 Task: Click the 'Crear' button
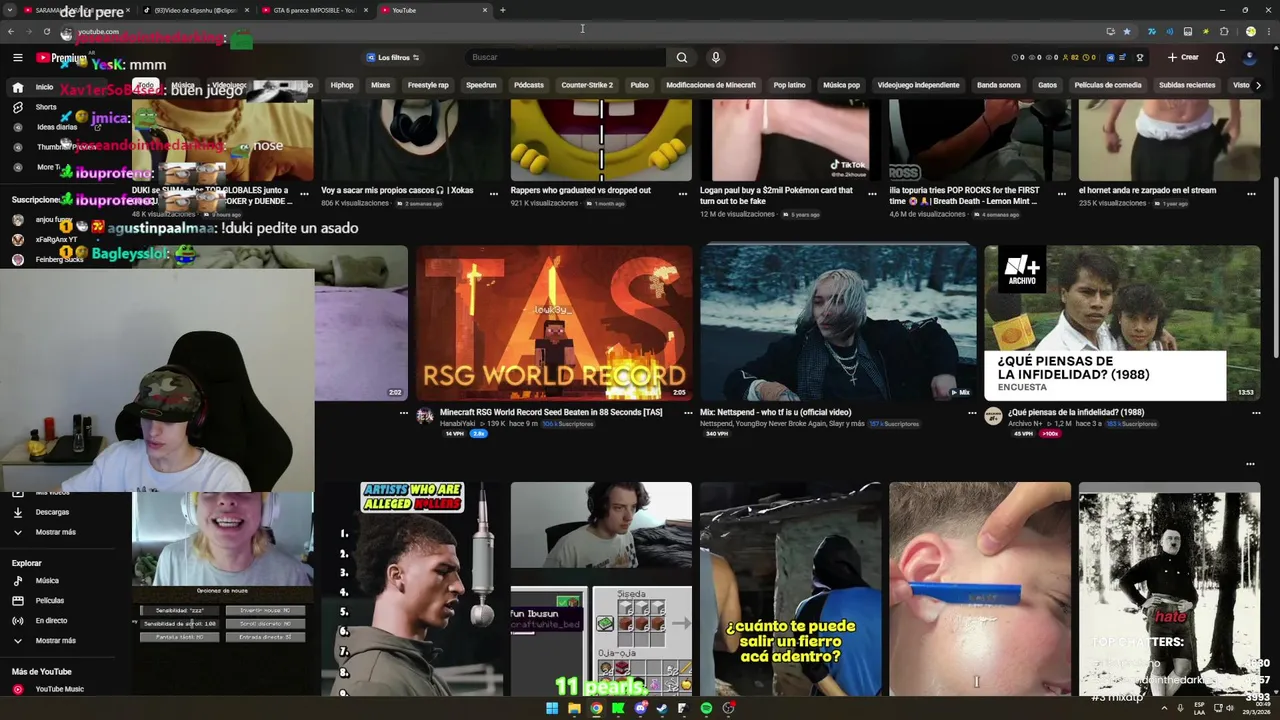click(x=1183, y=58)
